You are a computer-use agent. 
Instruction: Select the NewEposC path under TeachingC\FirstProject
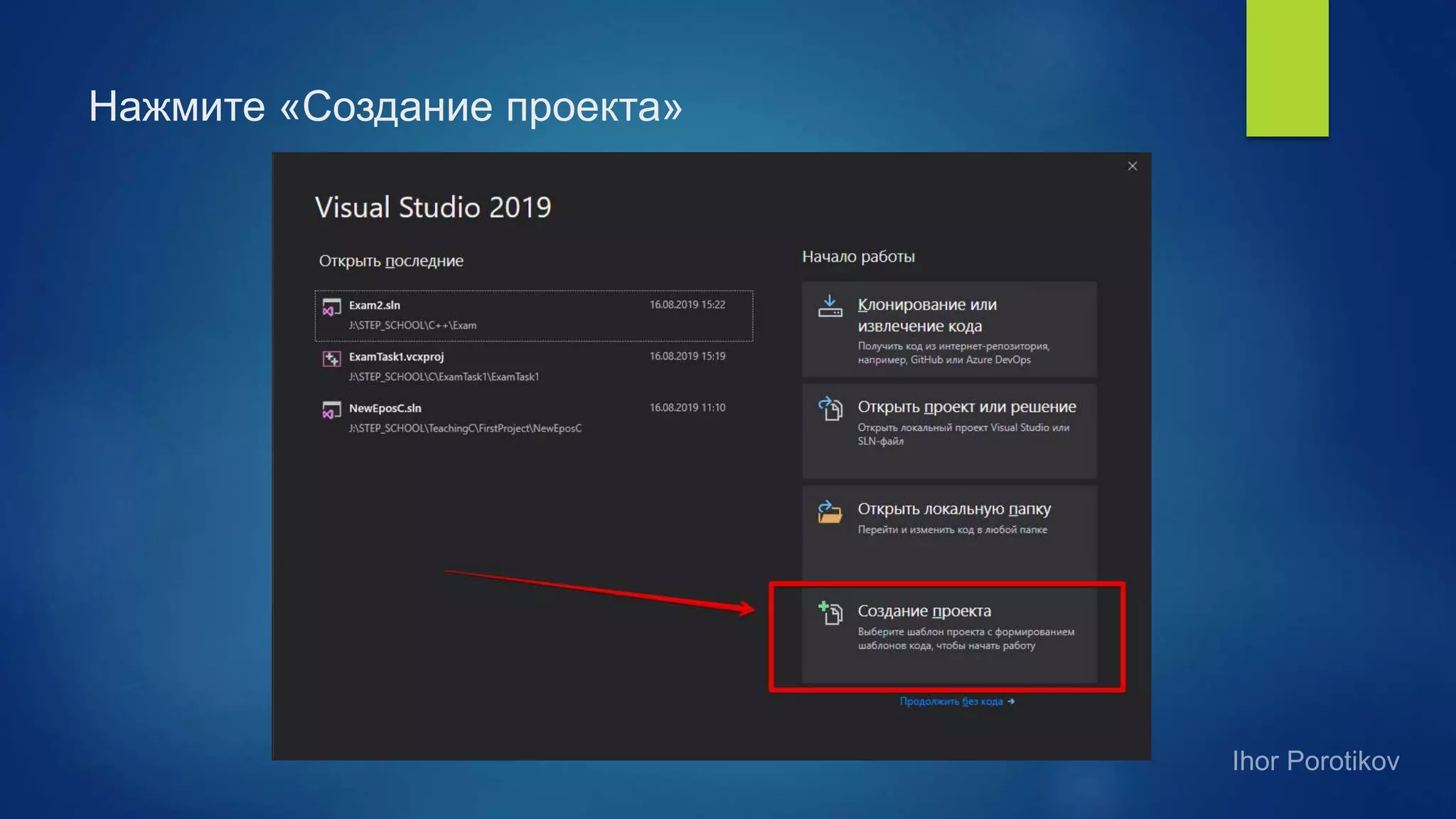[465, 429]
